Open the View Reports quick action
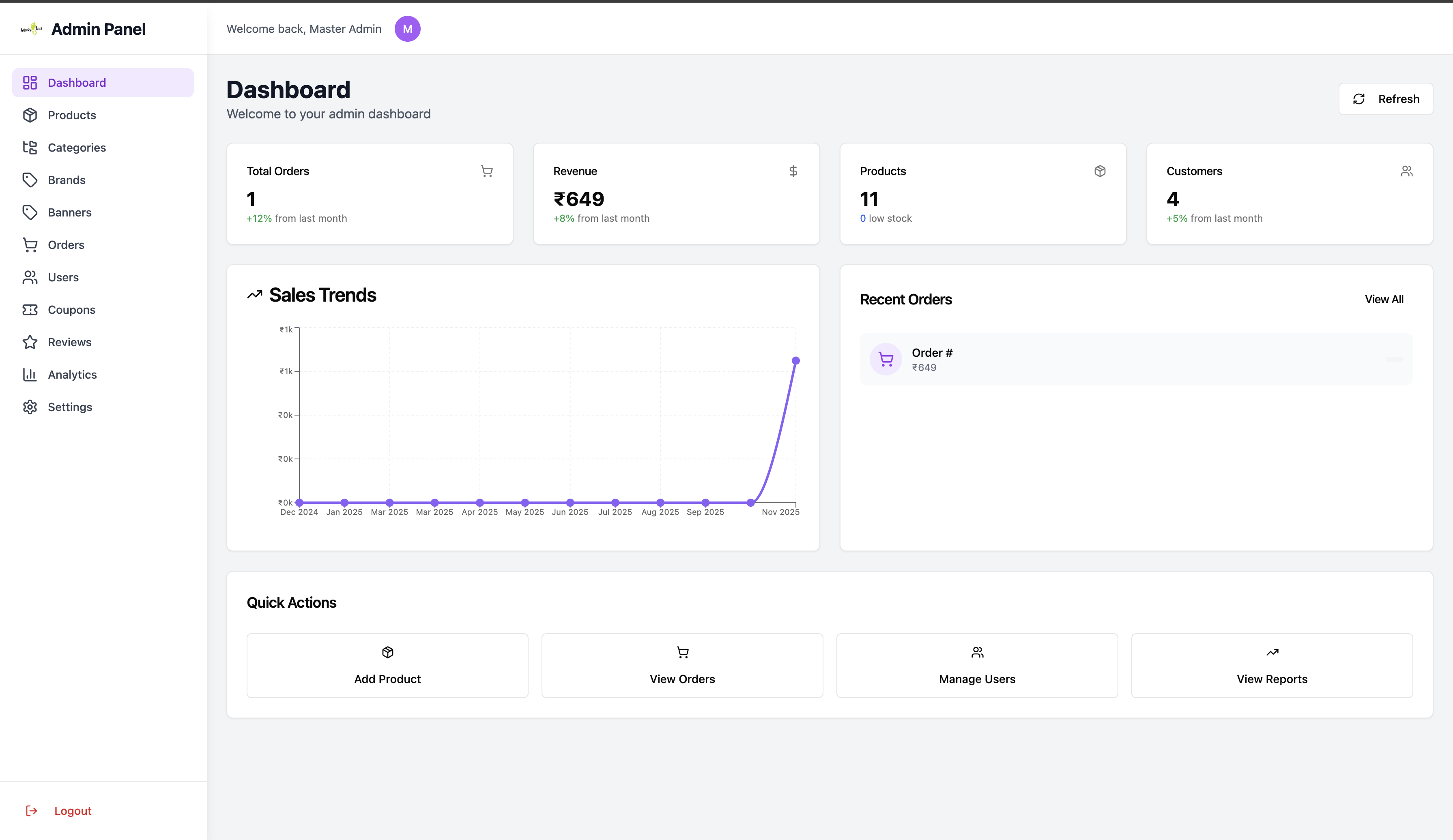Viewport: 1453px width, 840px height. point(1272,666)
